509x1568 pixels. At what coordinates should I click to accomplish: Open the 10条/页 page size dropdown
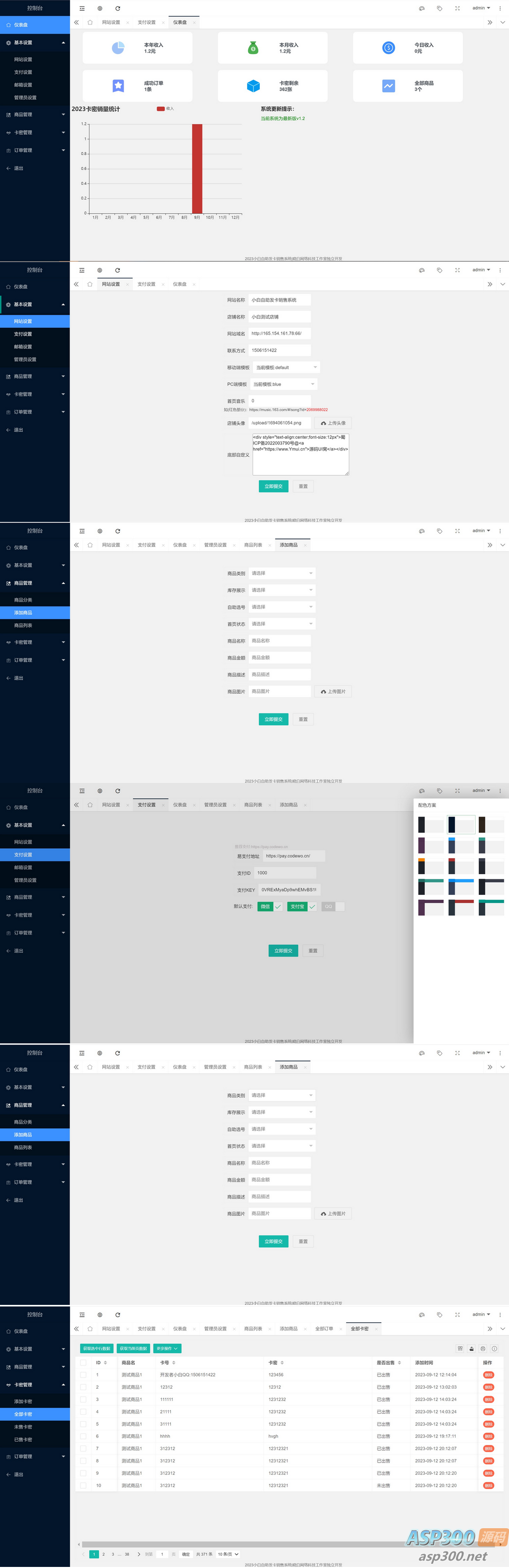tap(228, 1554)
